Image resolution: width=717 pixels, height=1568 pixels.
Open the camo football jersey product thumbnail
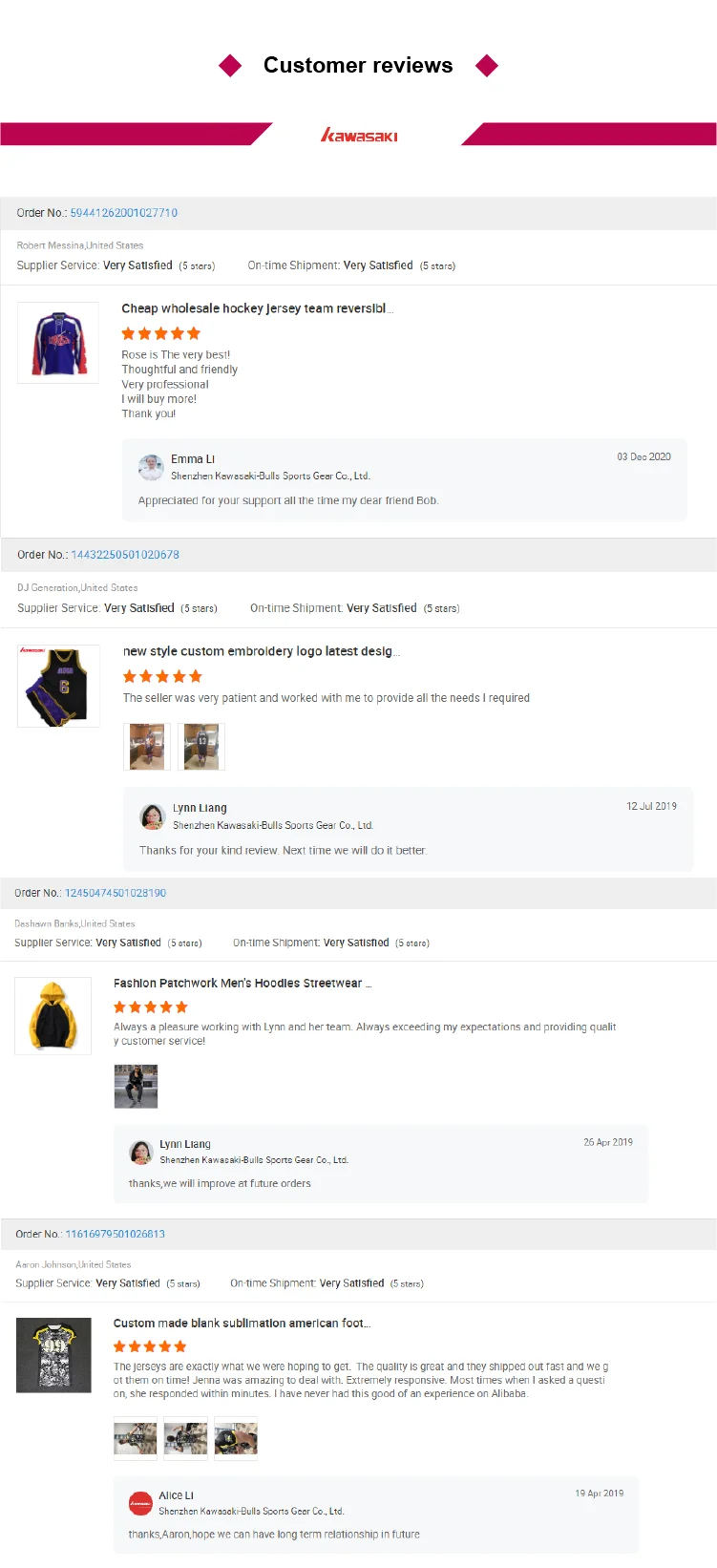53,1355
